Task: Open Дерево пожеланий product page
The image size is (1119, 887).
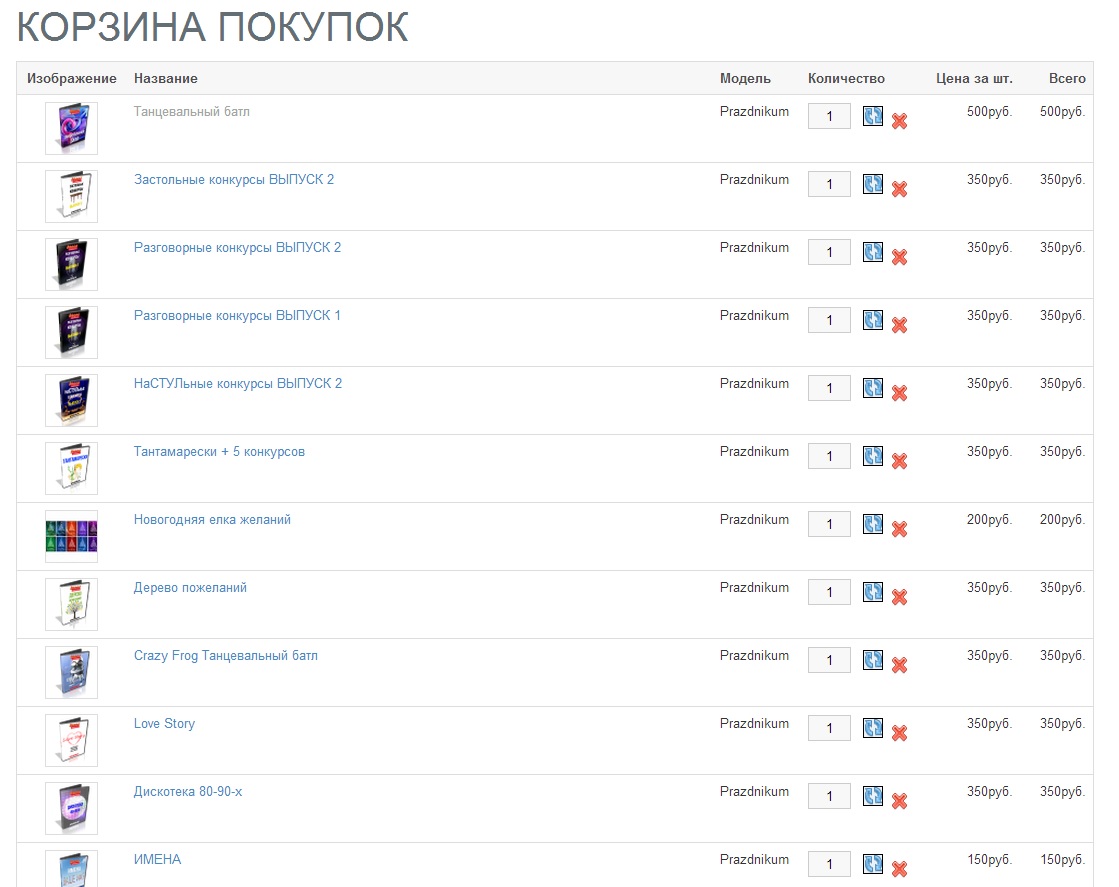Action: [190, 588]
